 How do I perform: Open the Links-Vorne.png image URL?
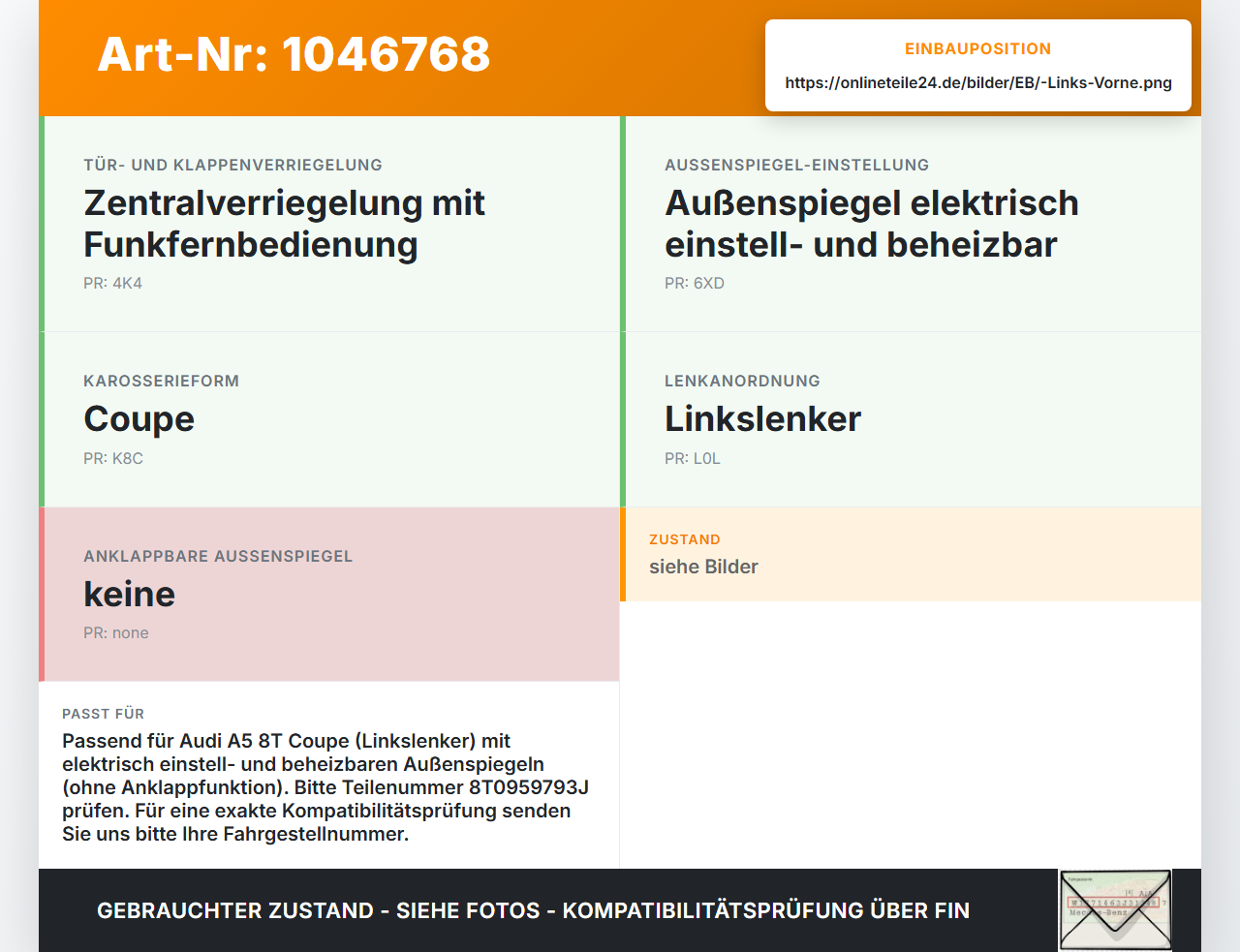click(978, 83)
